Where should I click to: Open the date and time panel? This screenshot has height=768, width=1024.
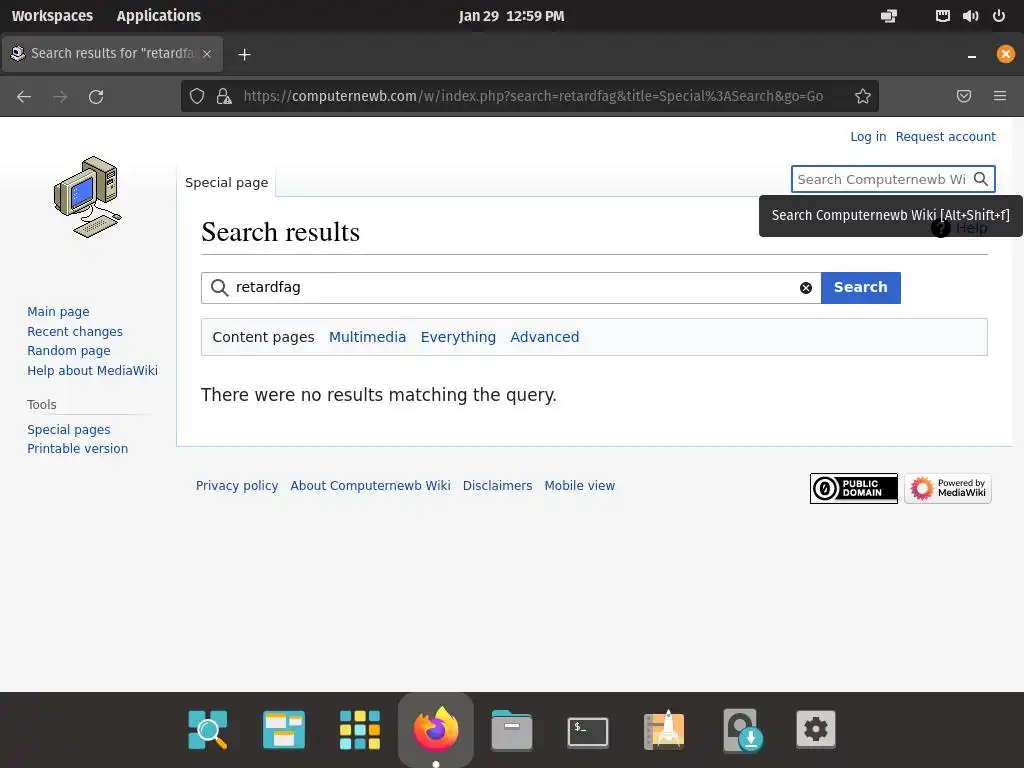[x=511, y=16]
